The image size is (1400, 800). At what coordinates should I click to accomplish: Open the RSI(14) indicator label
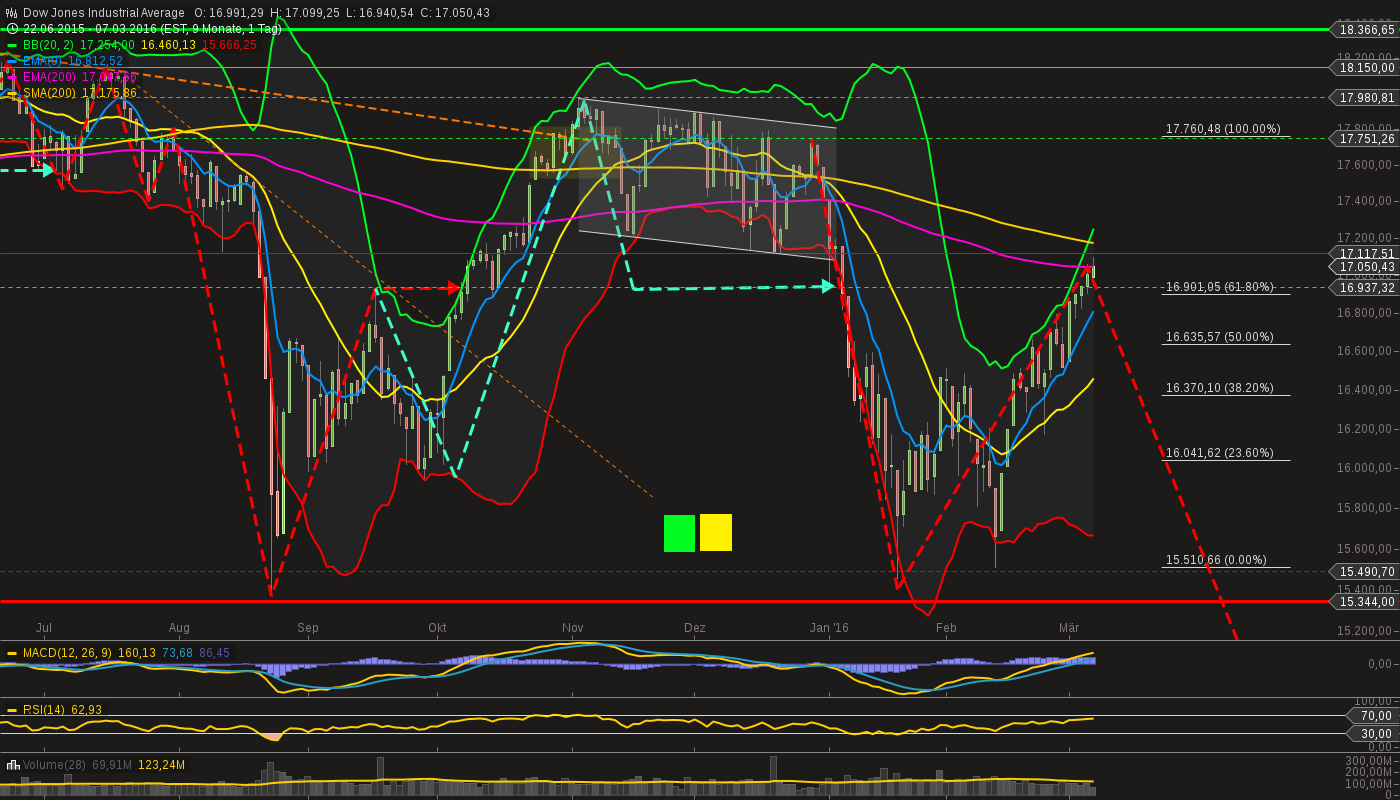pyautogui.click(x=44, y=710)
